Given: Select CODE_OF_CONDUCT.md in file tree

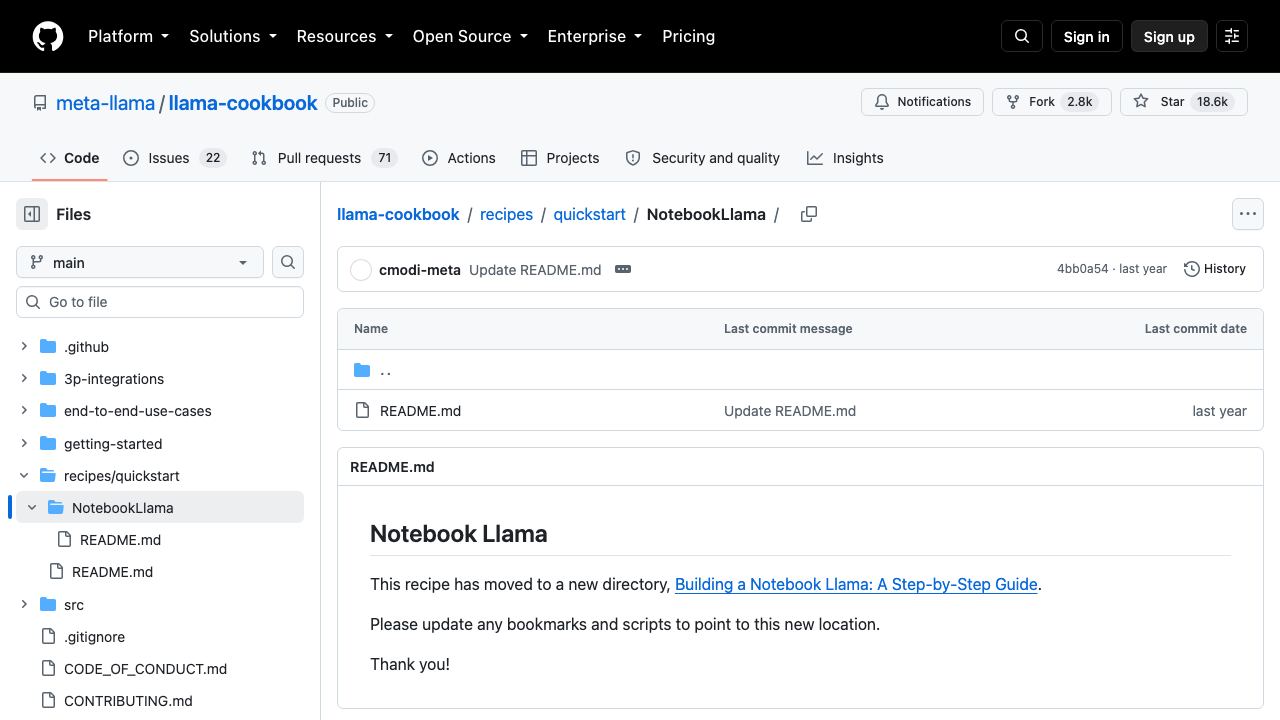Looking at the screenshot, I should click(x=145, y=669).
